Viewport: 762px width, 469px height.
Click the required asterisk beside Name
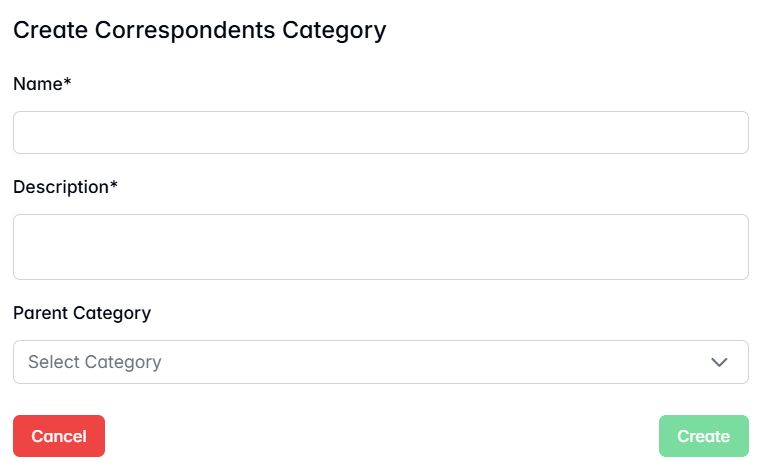tap(68, 83)
